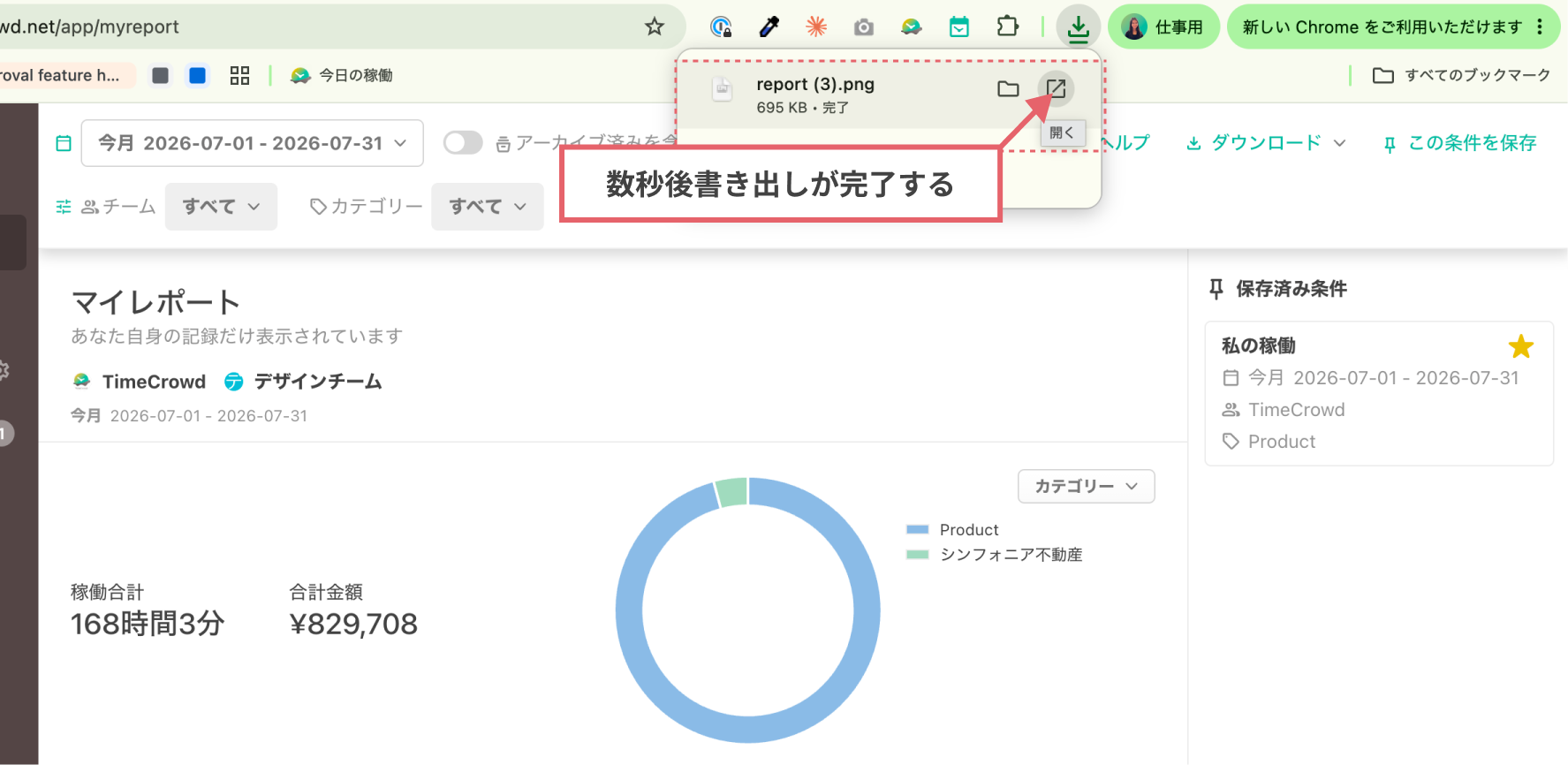Open the Chrome three-dot menu
The height and width of the screenshot is (765, 1568).
[1540, 27]
